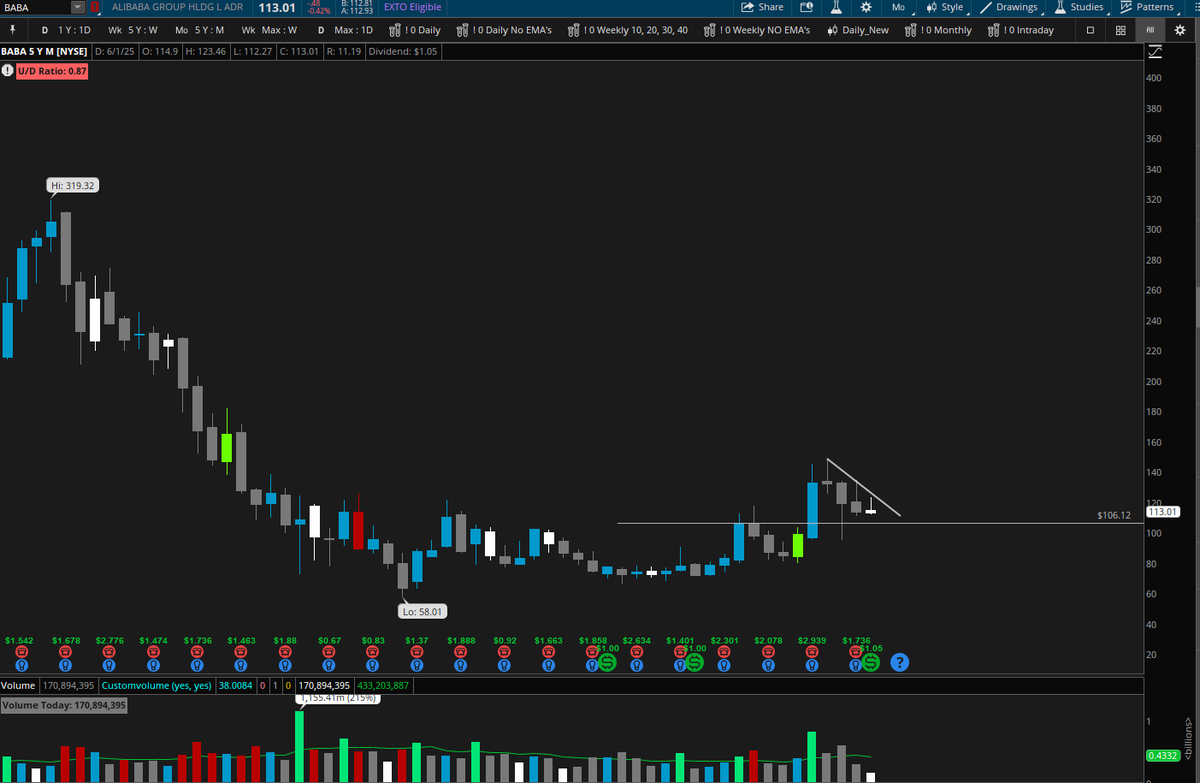
Task: Click the green dividend icon near $1.858
Action: click(x=606, y=661)
